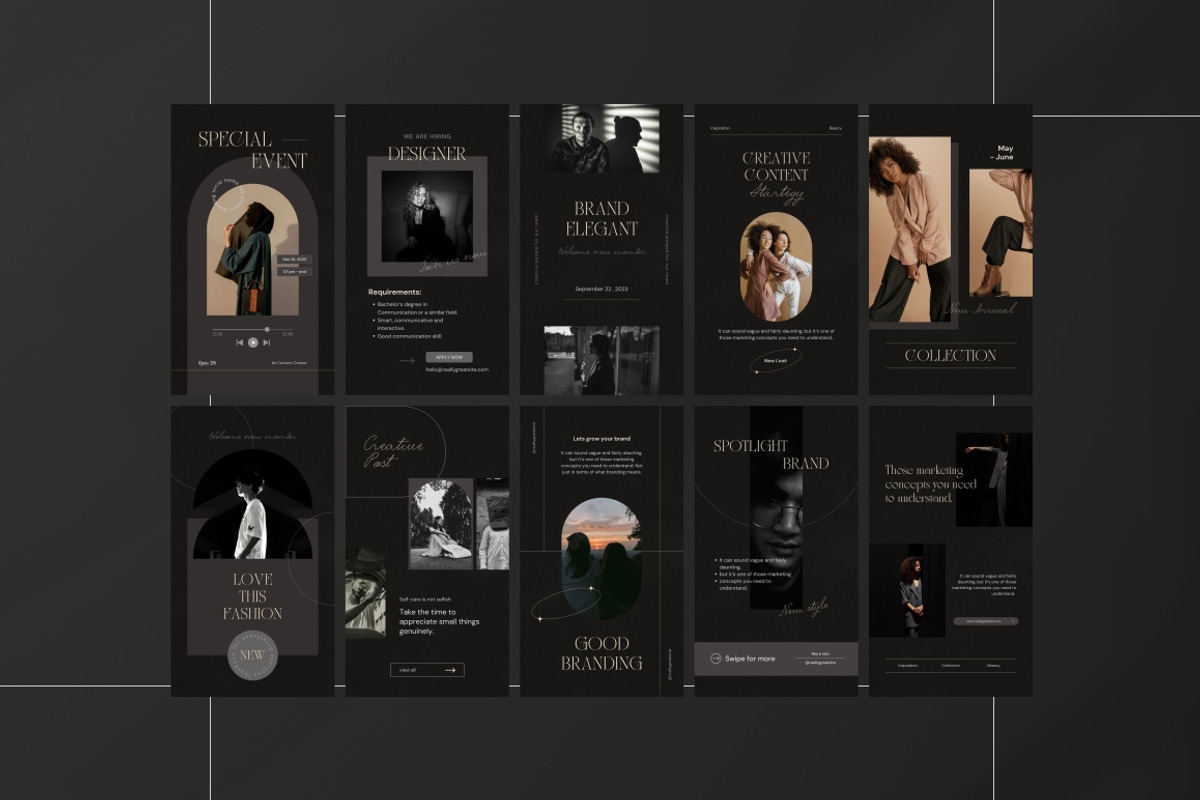Click the event date tag in Special Event
Screen dimensions: 1200x800
click(293, 259)
